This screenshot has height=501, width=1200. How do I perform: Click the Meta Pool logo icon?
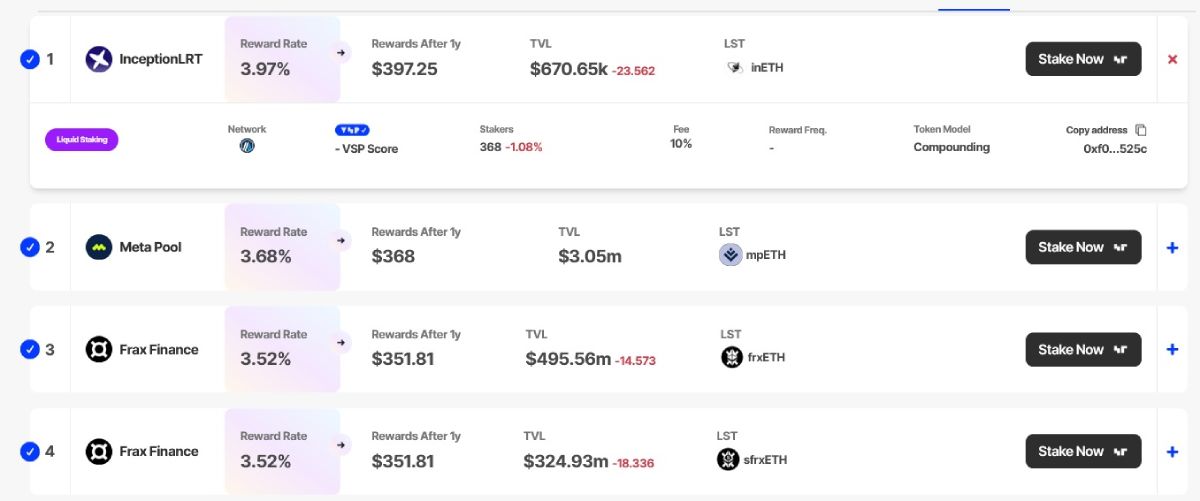click(x=99, y=247)
